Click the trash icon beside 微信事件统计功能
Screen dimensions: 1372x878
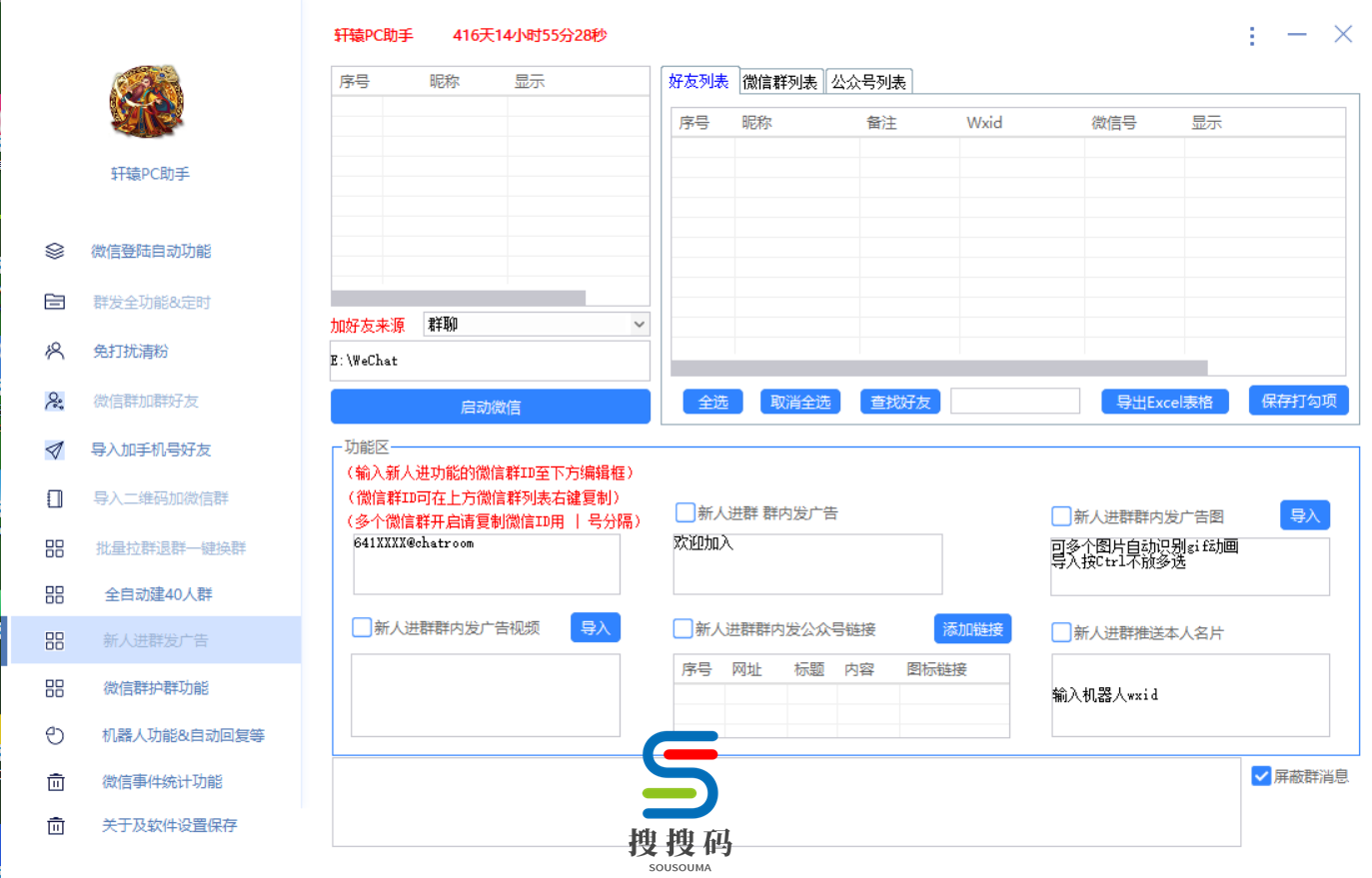click(x=56, y=781)
